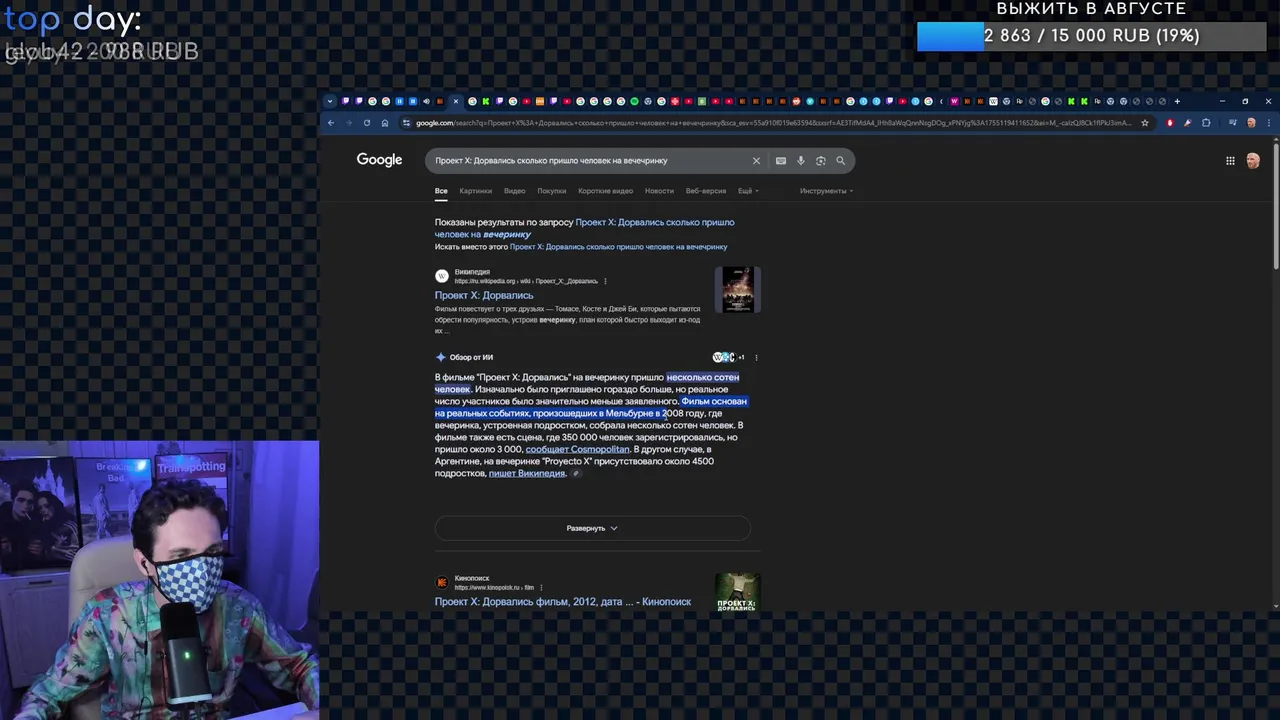Click the browser address bar URL

[773, 123]
